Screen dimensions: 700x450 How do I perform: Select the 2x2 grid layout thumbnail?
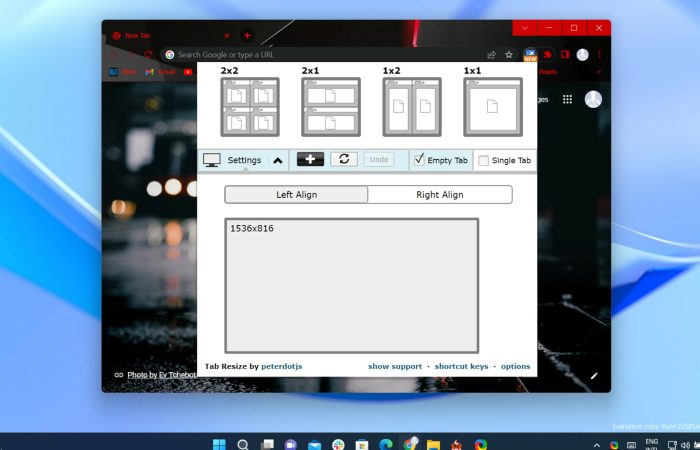click(x=250, y=107)
